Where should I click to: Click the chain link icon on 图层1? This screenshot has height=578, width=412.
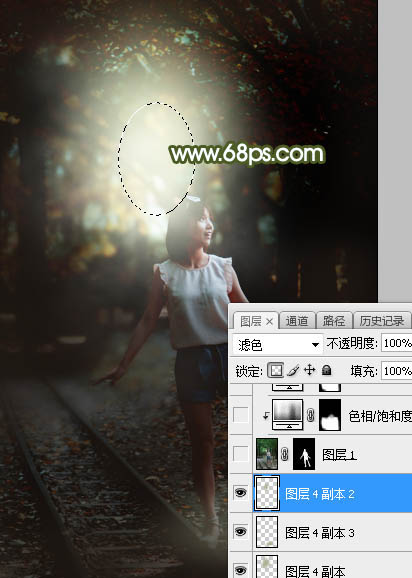284,454
